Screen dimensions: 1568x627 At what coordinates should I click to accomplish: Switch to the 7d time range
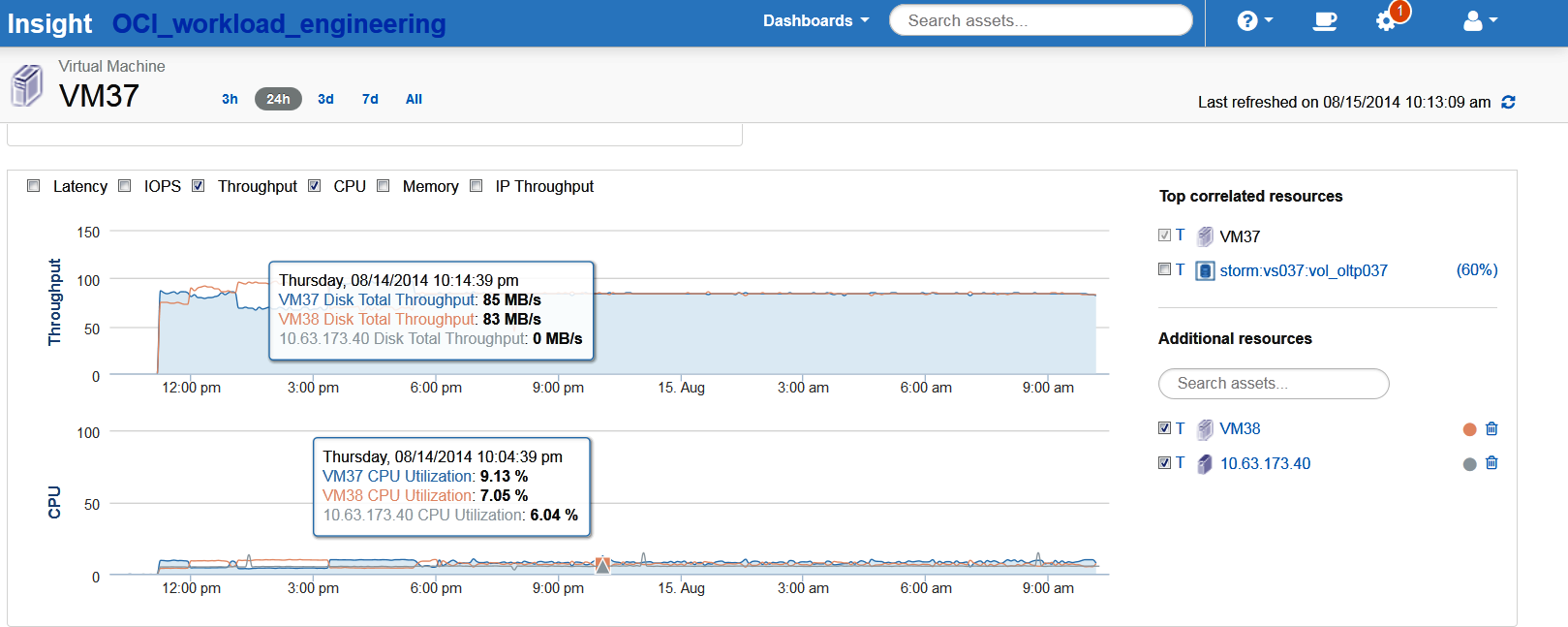point(370,99)
